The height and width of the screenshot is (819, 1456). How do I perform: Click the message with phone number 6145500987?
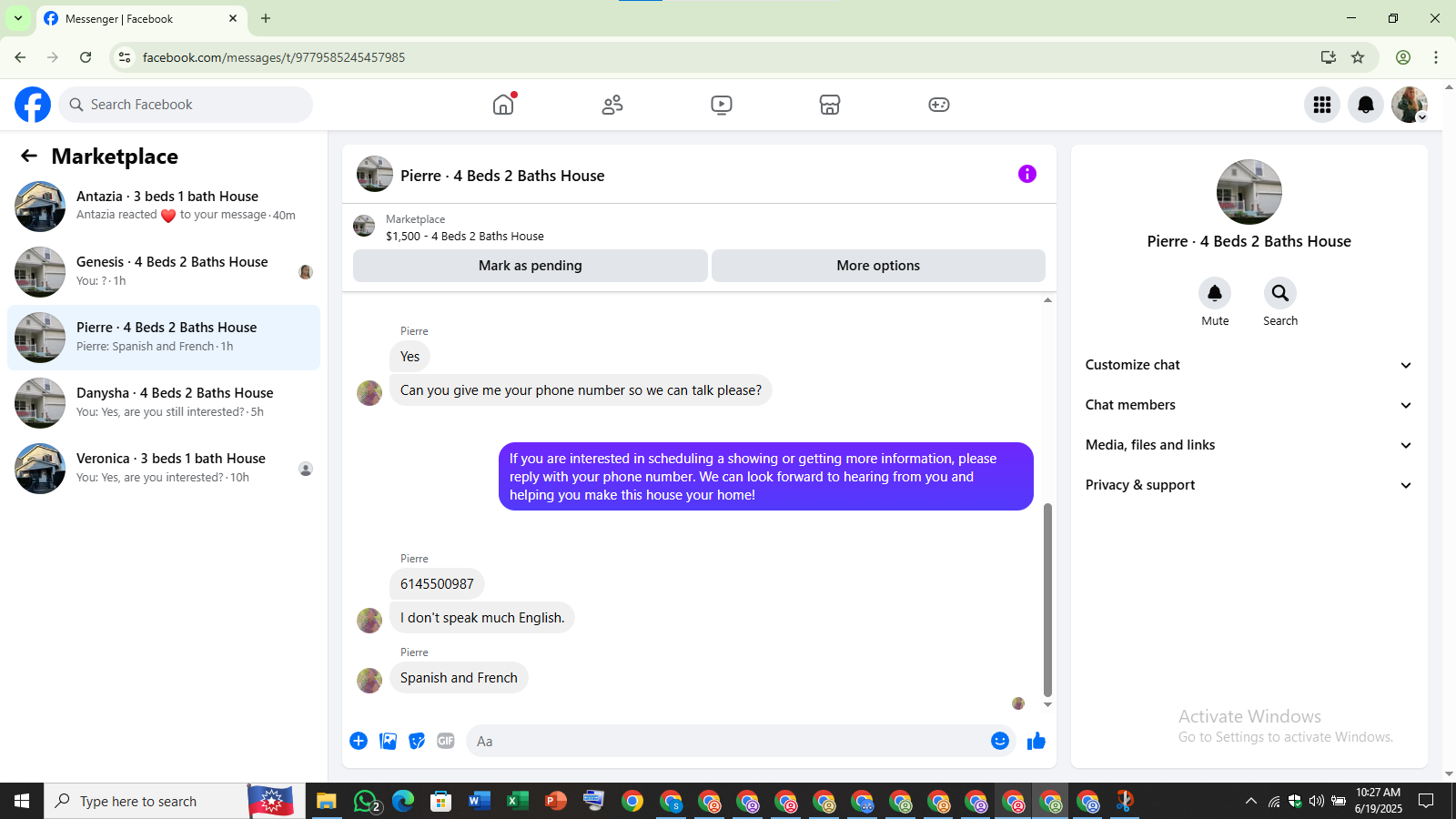click(x=437, y=584)
